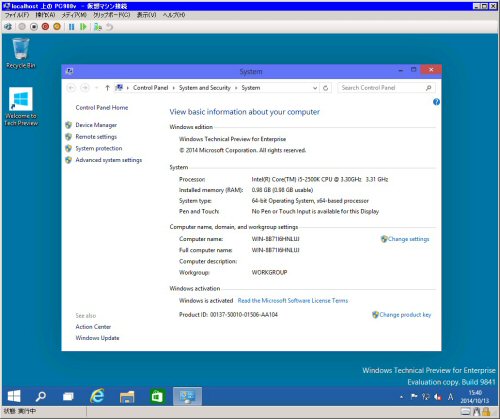Click Change product key
Image resolution: width=500 pixels, height=419 pixels.
click(x=405, y=315)
